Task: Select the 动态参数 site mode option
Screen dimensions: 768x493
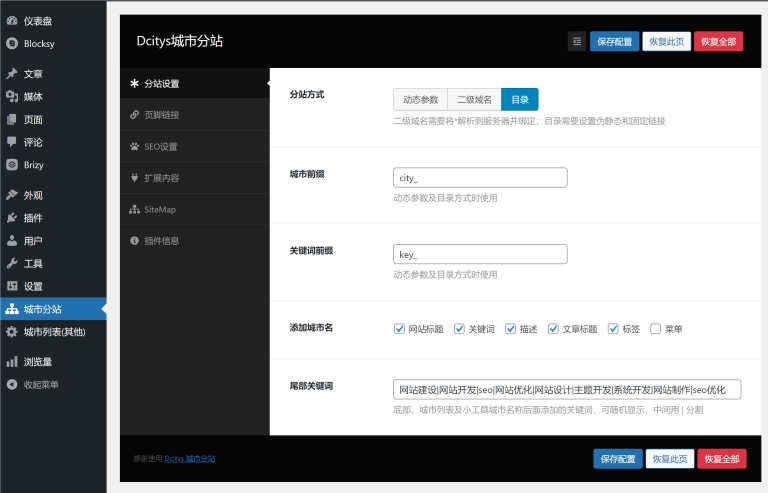Action: coord(420,99)
